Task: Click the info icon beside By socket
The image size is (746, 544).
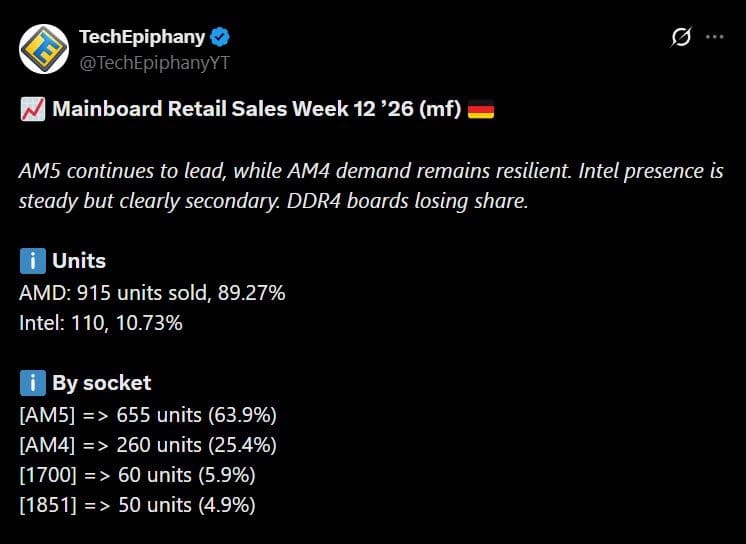Action: pos(30,383)
